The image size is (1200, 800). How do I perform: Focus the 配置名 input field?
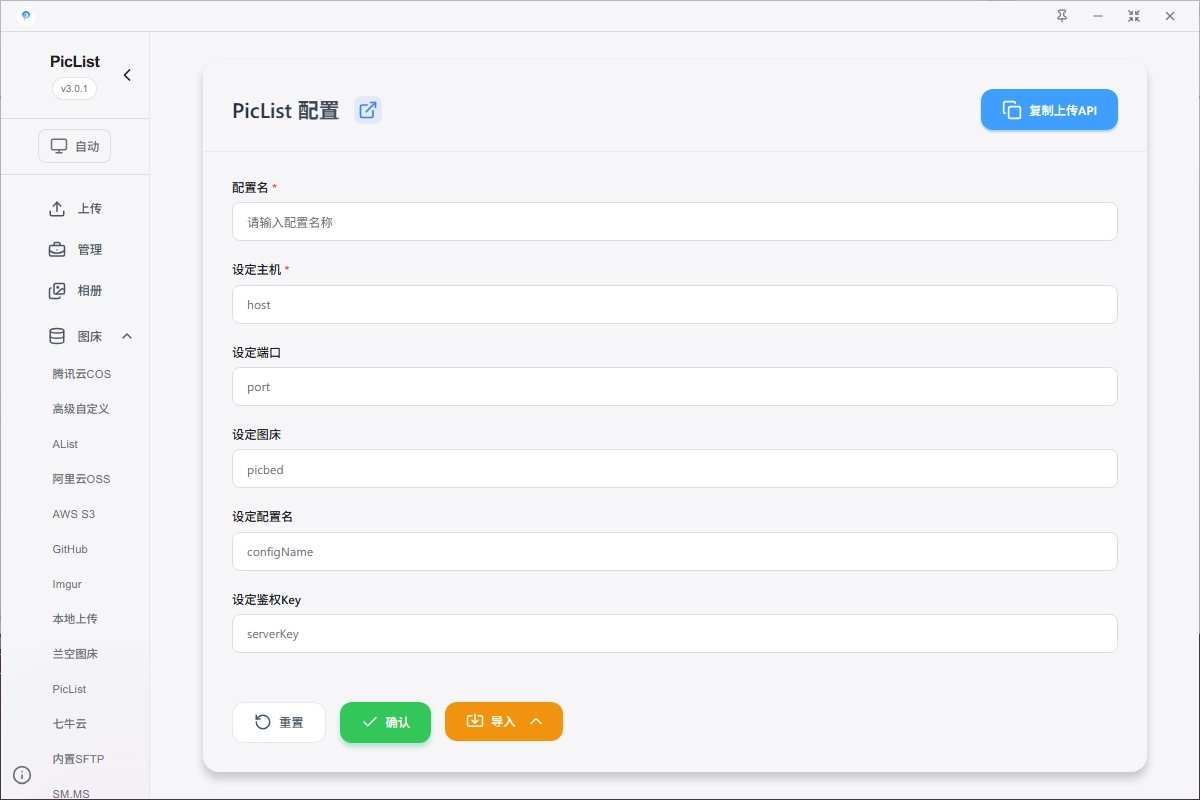pyautogui.click(x=675, y=222)
